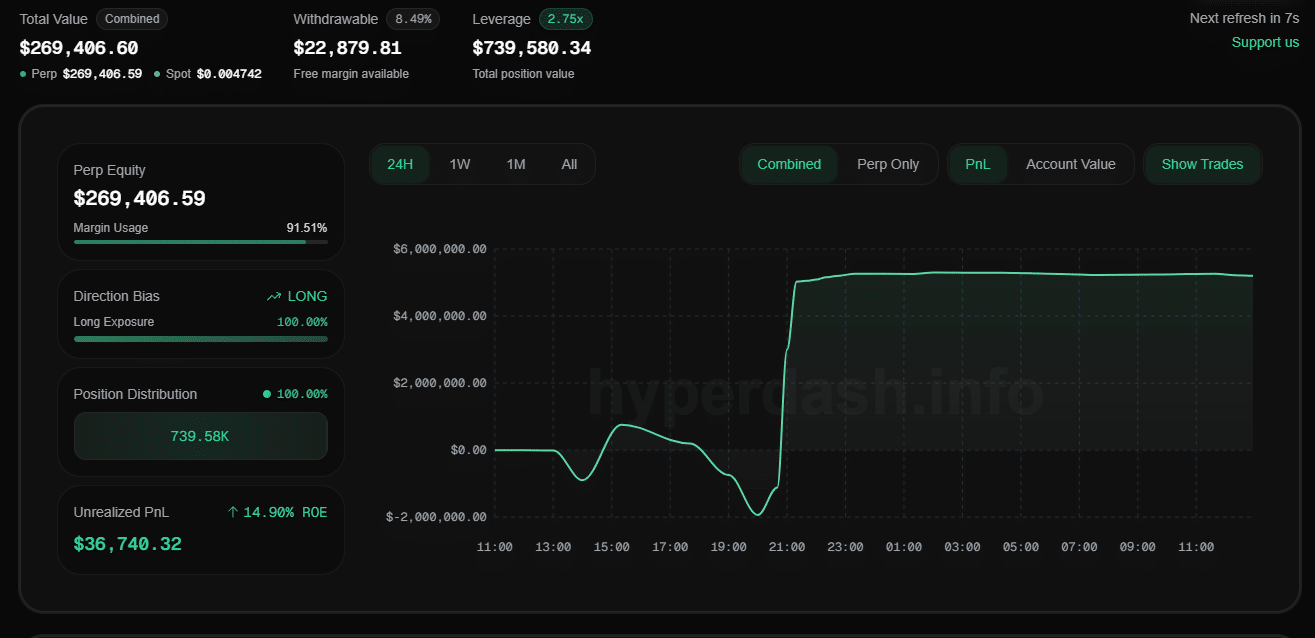This screenshot has width=1315, height=638.
Task: Click the Spot legend dot
Action: coord(157,74)
